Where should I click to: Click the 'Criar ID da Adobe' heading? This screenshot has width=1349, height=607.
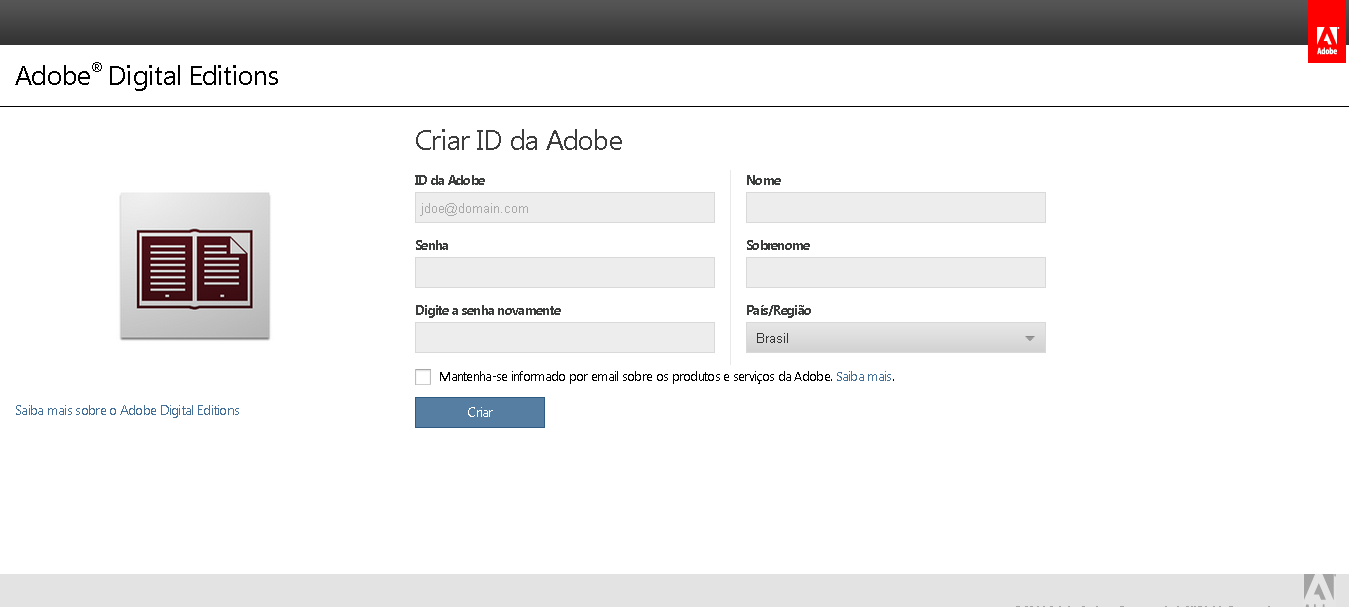[x=518, y=141]
